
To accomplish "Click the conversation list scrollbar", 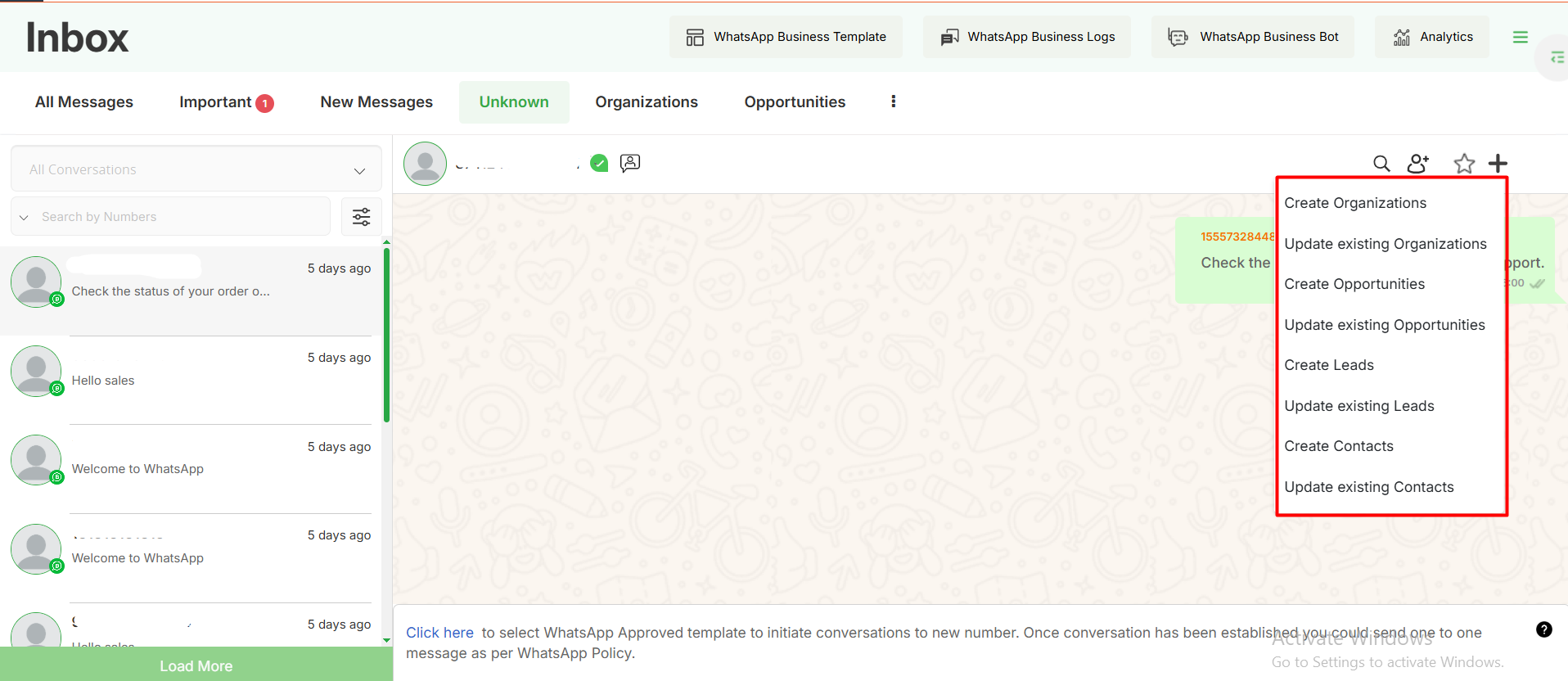I will 386,336.
